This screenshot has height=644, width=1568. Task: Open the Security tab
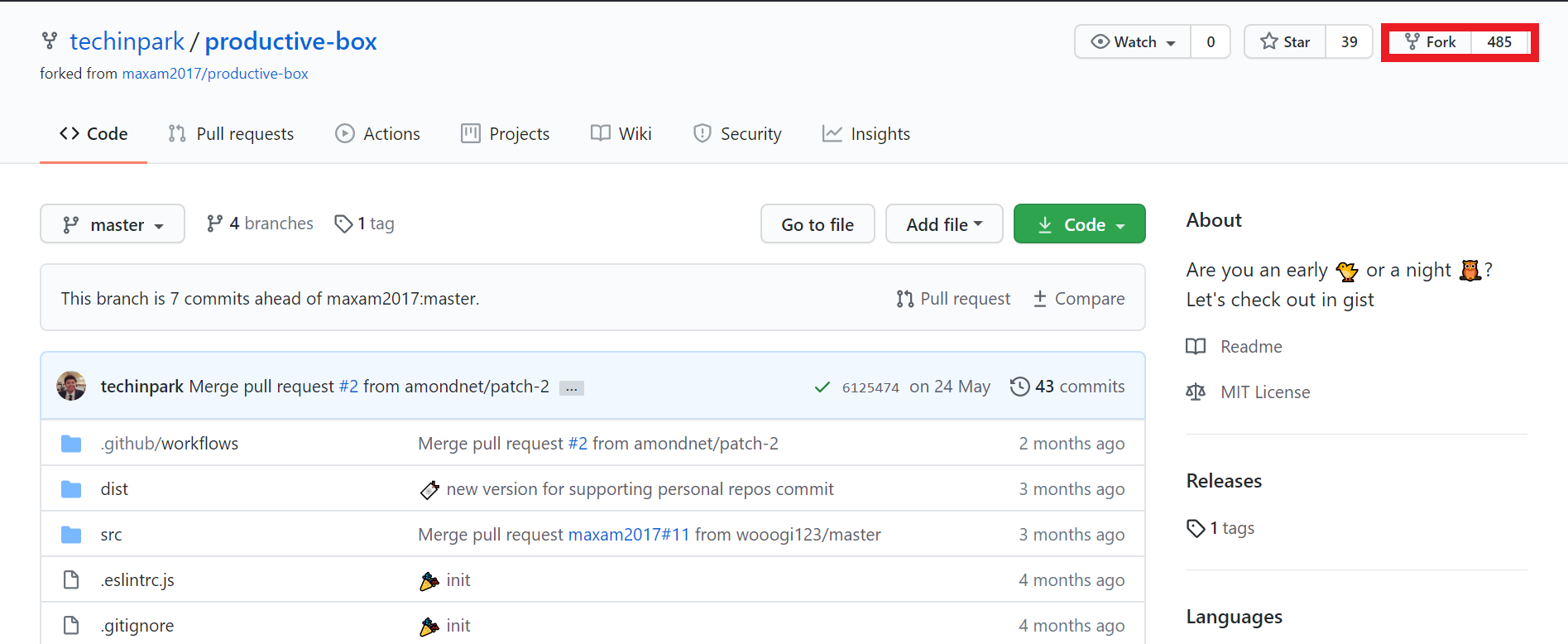point(737,134)
